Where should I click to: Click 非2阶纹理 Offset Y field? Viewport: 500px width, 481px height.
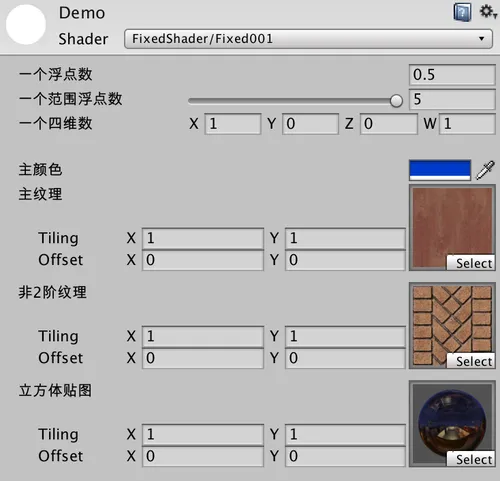point(345,358)
